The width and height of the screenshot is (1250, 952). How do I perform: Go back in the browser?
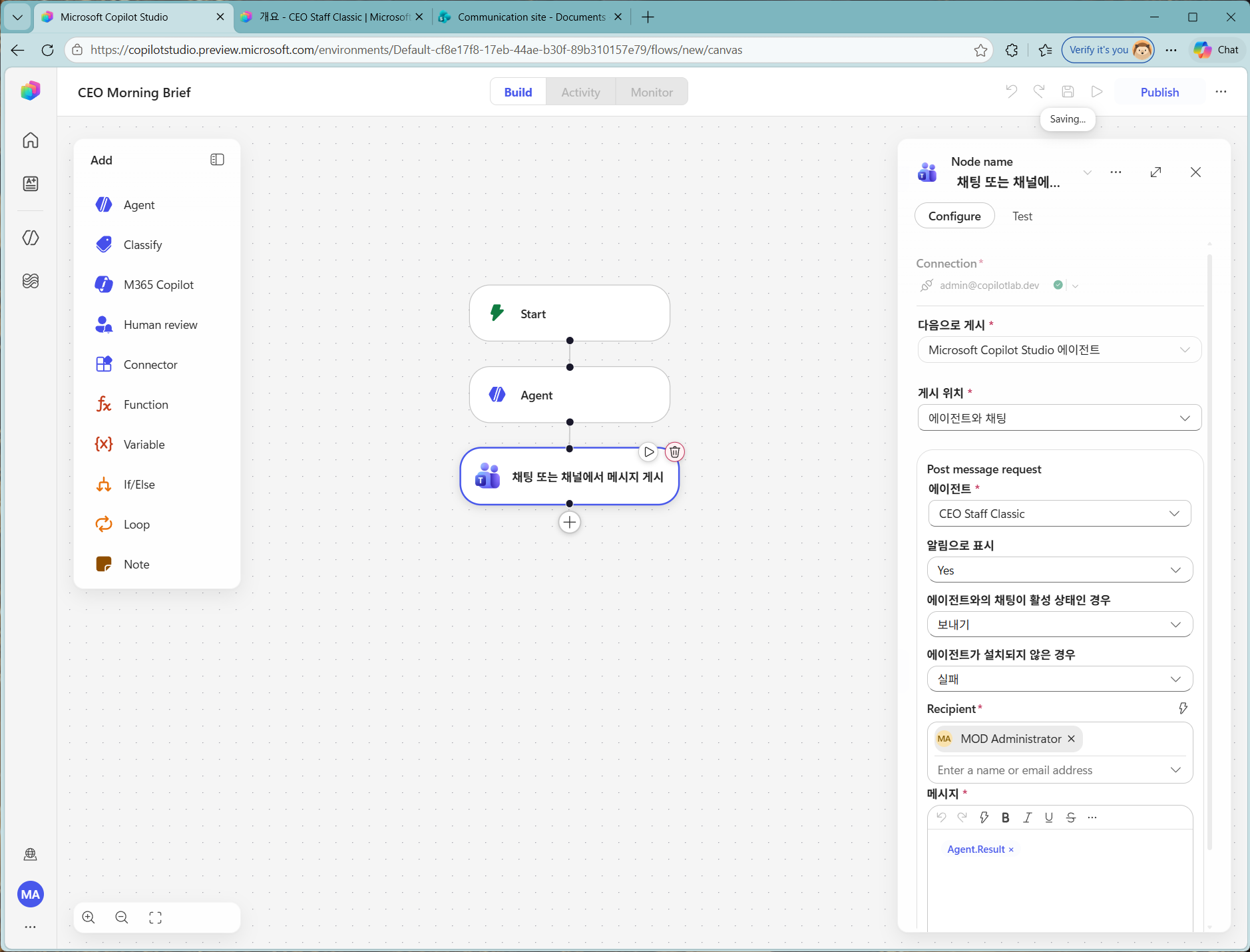point(17,50)
